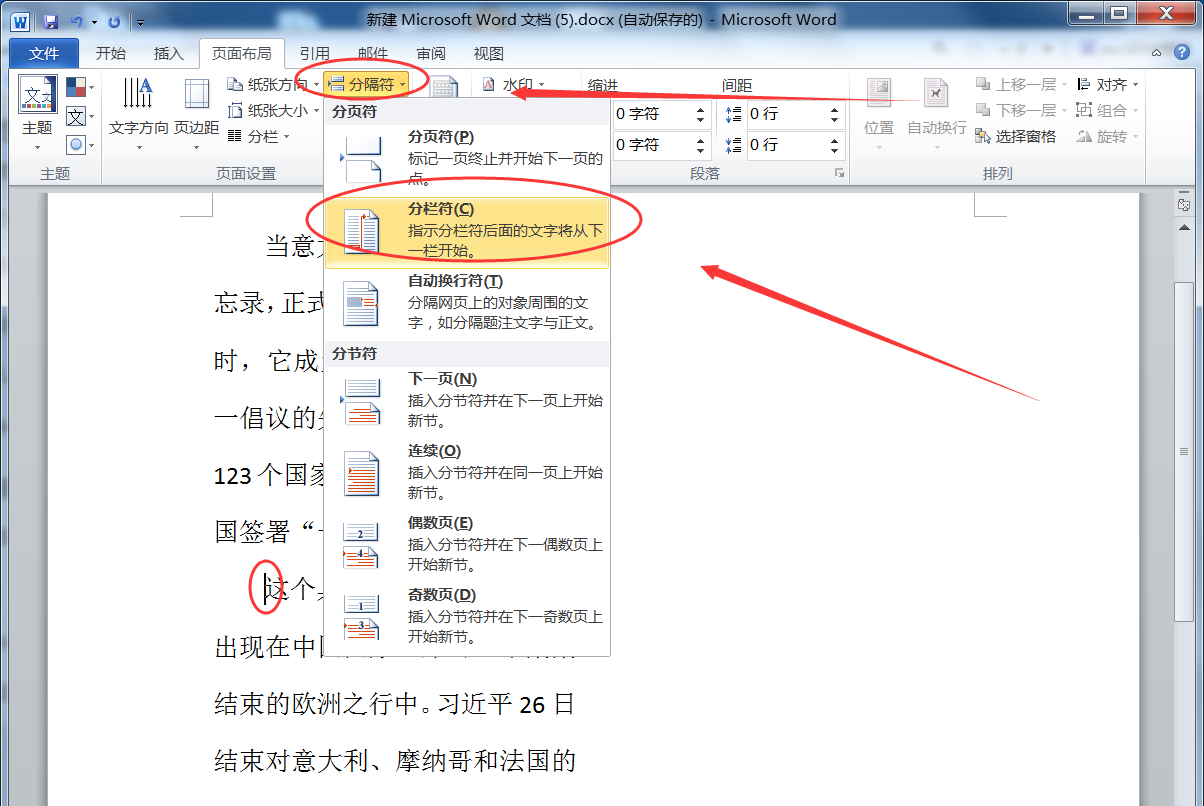
Task: Click the spacing before icon
Action: coord(733,114)
